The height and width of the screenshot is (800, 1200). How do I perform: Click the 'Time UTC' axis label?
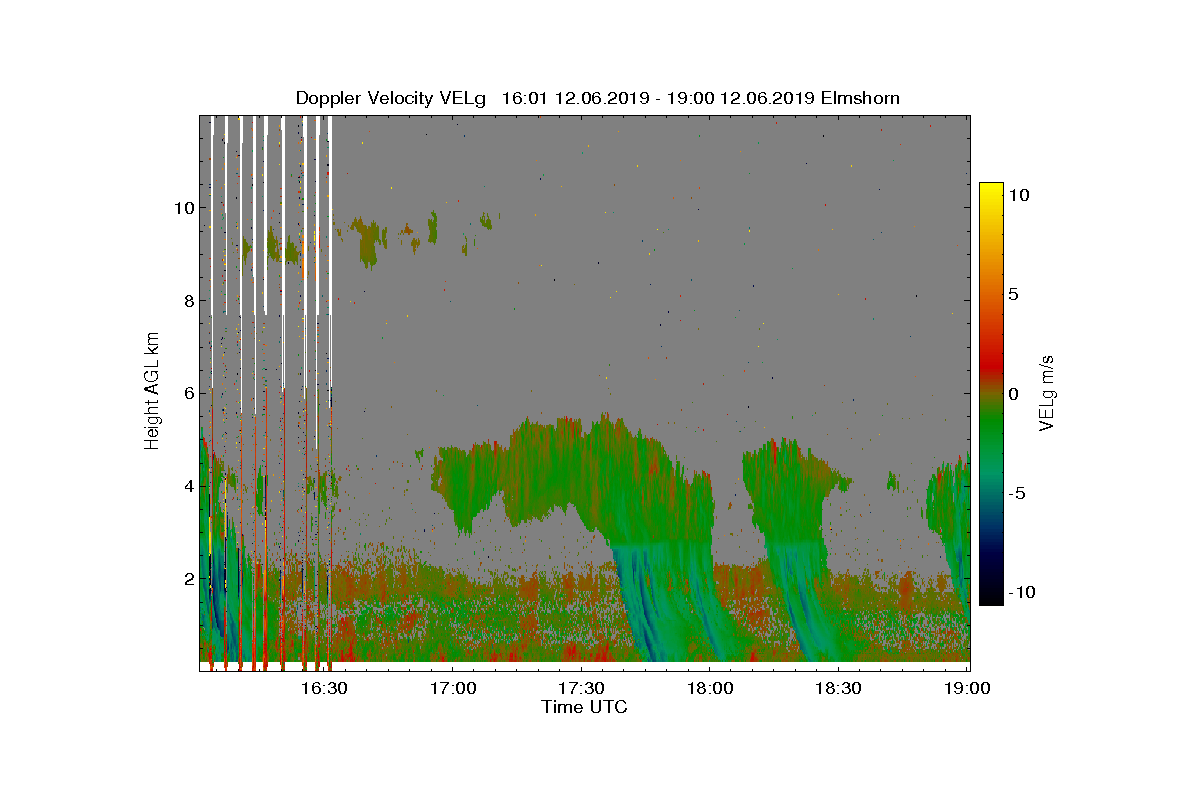[x=585, y=707]
